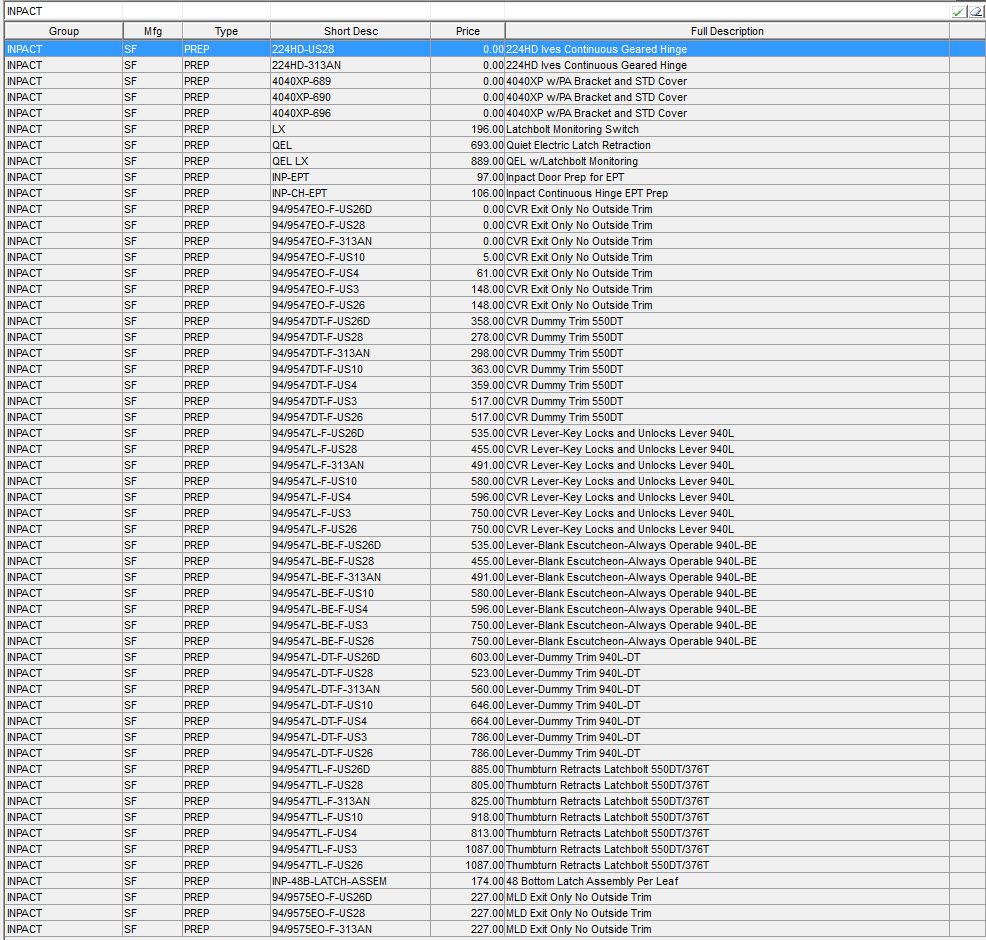Sort by the Price column header

(x=467, y=31)
